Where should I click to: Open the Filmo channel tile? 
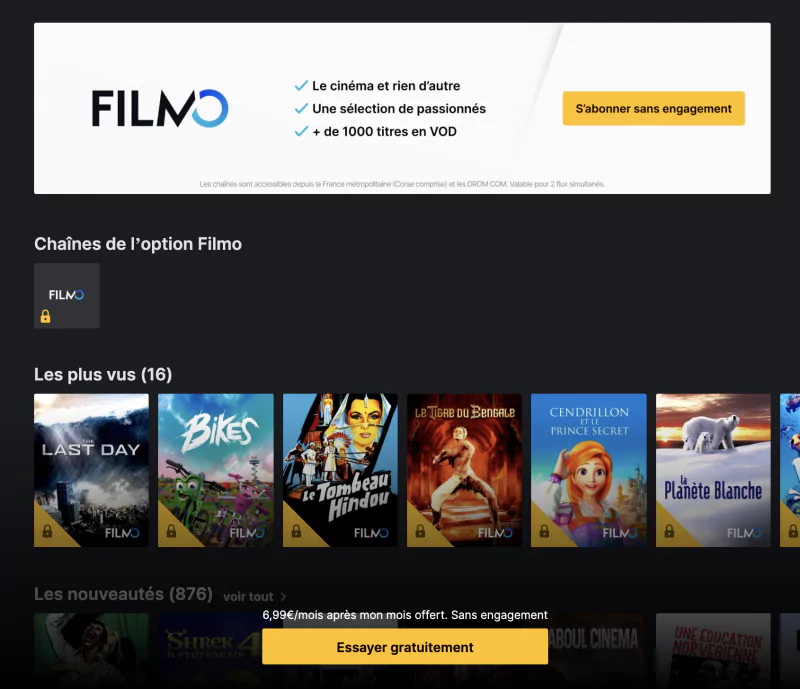point(67,296)
